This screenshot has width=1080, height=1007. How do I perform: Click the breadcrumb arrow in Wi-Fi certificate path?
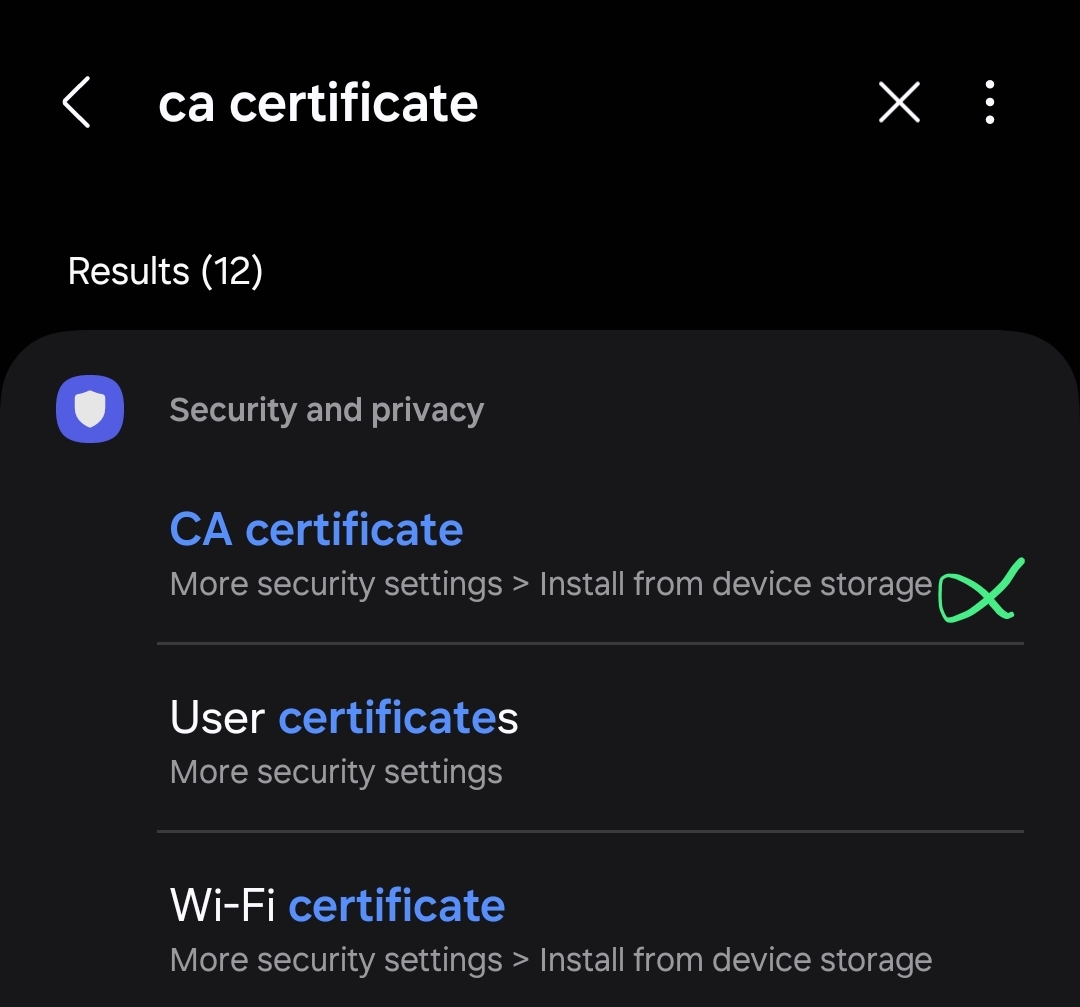521,960
